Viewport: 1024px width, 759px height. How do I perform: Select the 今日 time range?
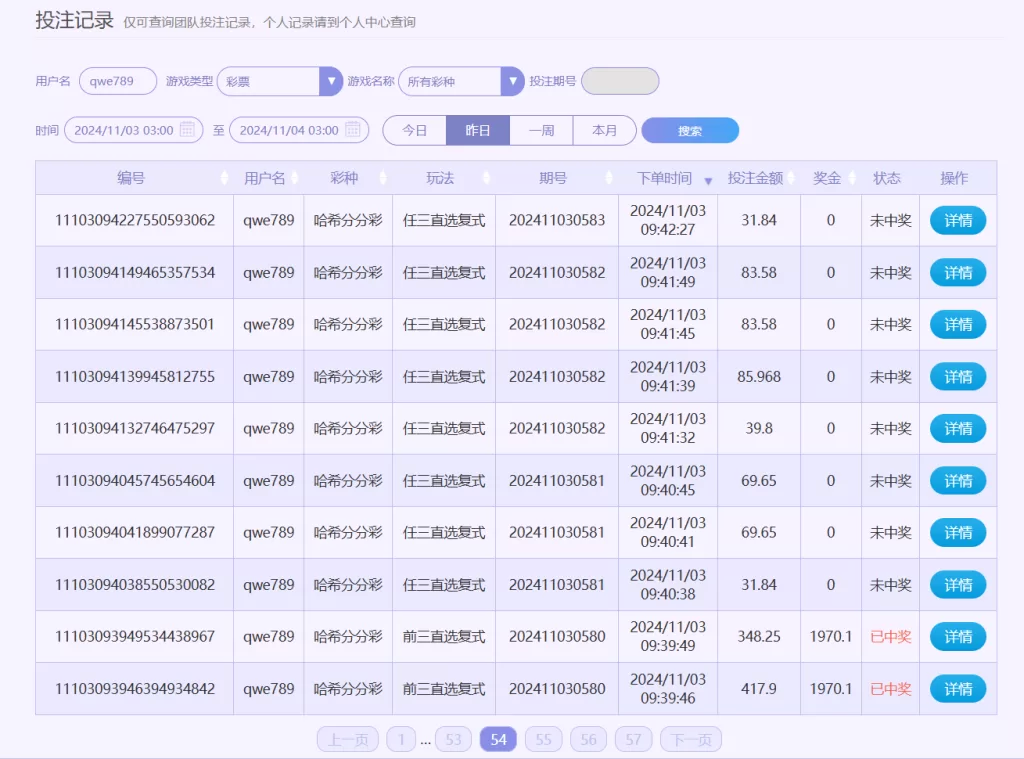coord(414,131)
